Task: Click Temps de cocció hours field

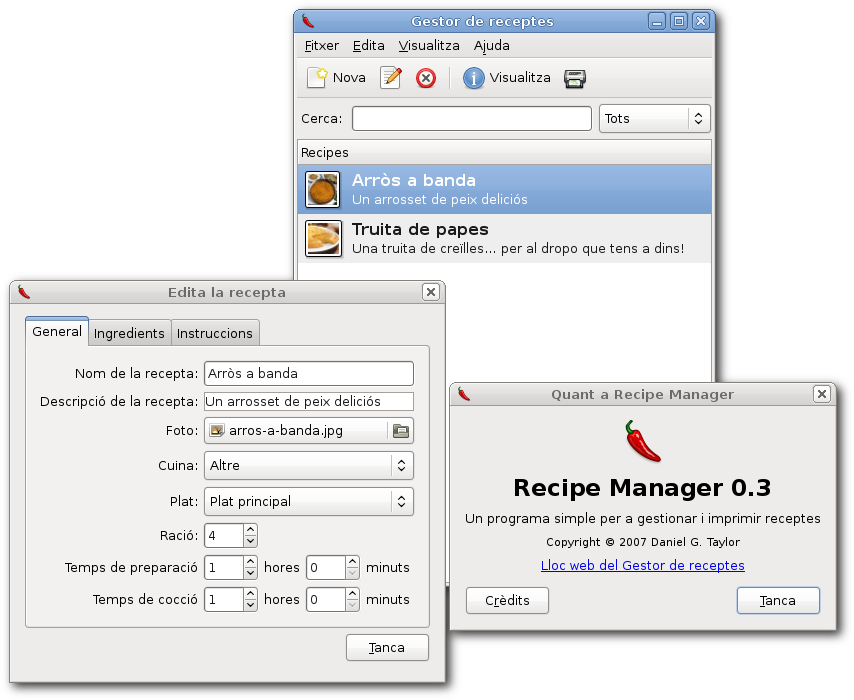Action: [223, 599]
